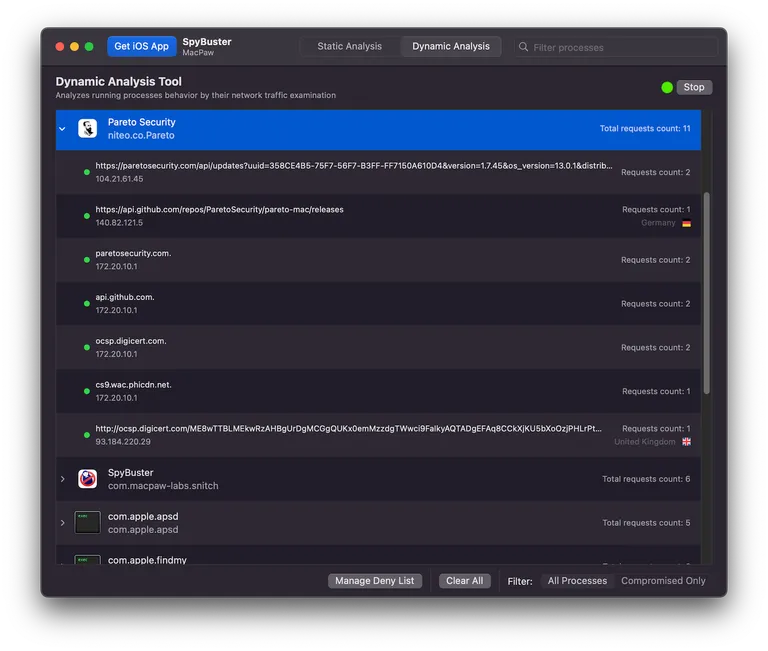The image size is (768, 651).
Task: Click Total requests count: 6 label
Action: (646, 479)
